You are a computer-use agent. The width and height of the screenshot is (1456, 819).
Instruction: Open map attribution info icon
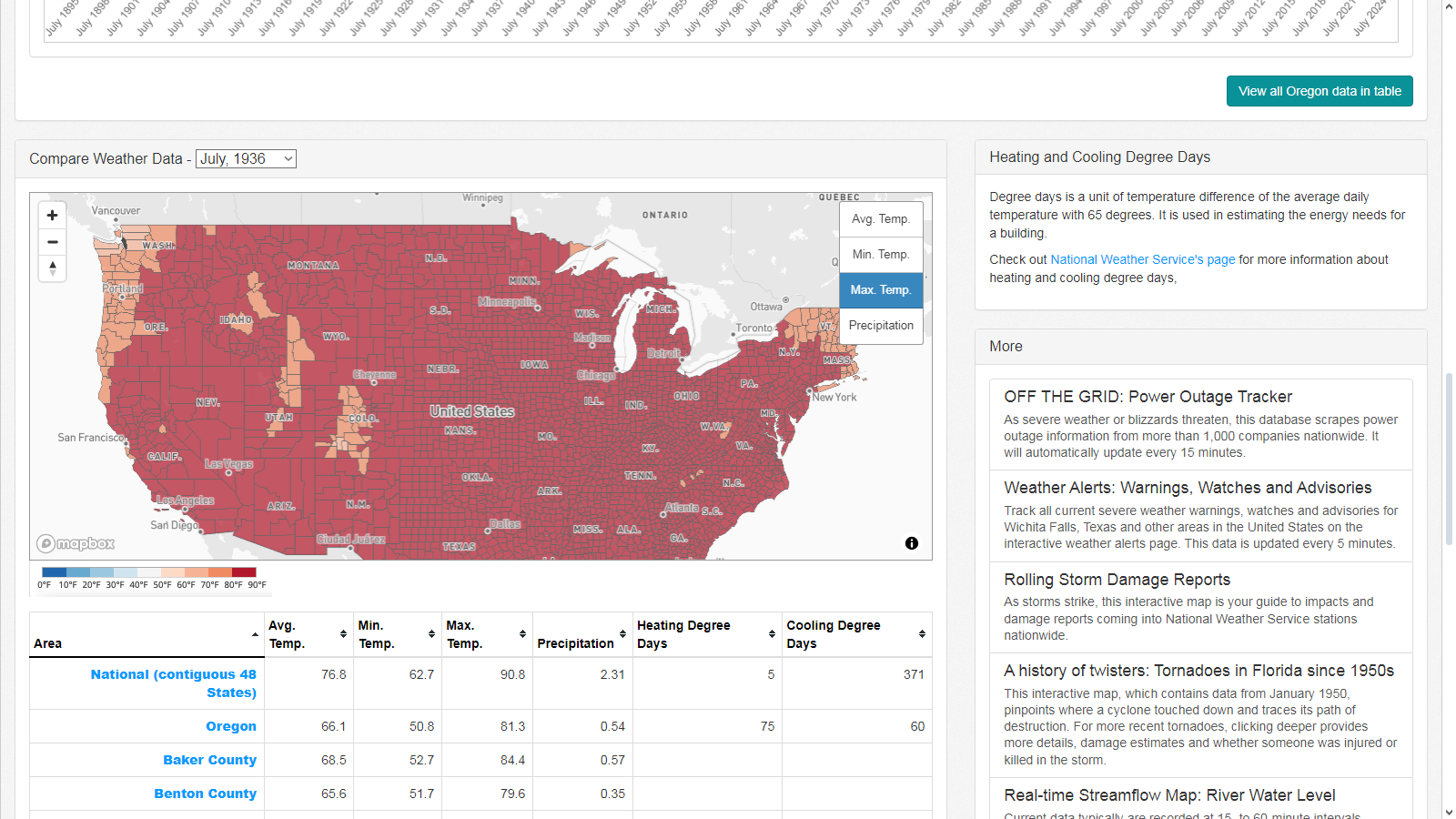pyautogui.click(x=911, y=543)
